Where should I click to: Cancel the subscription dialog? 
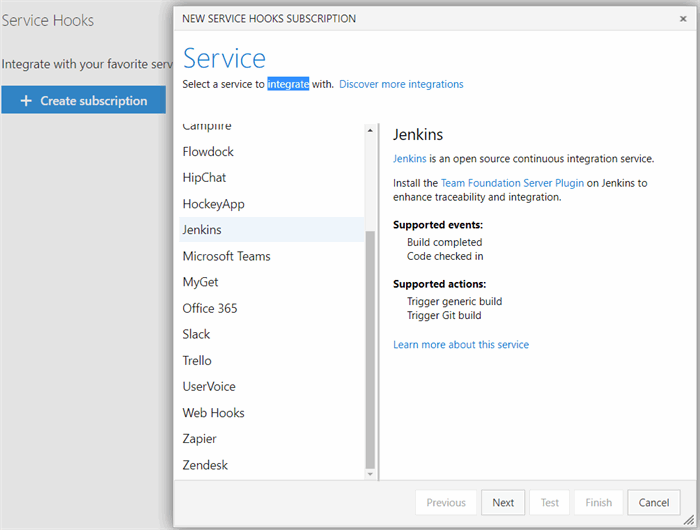(654, 503)
